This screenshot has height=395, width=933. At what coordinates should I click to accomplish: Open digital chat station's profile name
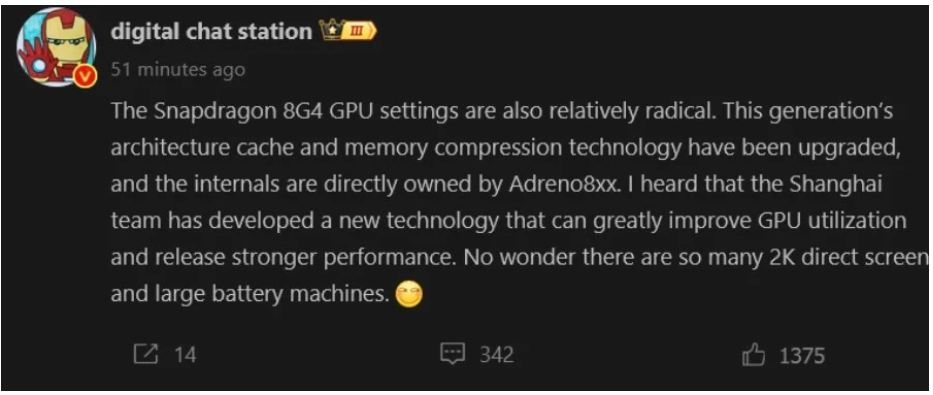(x=211, y=32)
